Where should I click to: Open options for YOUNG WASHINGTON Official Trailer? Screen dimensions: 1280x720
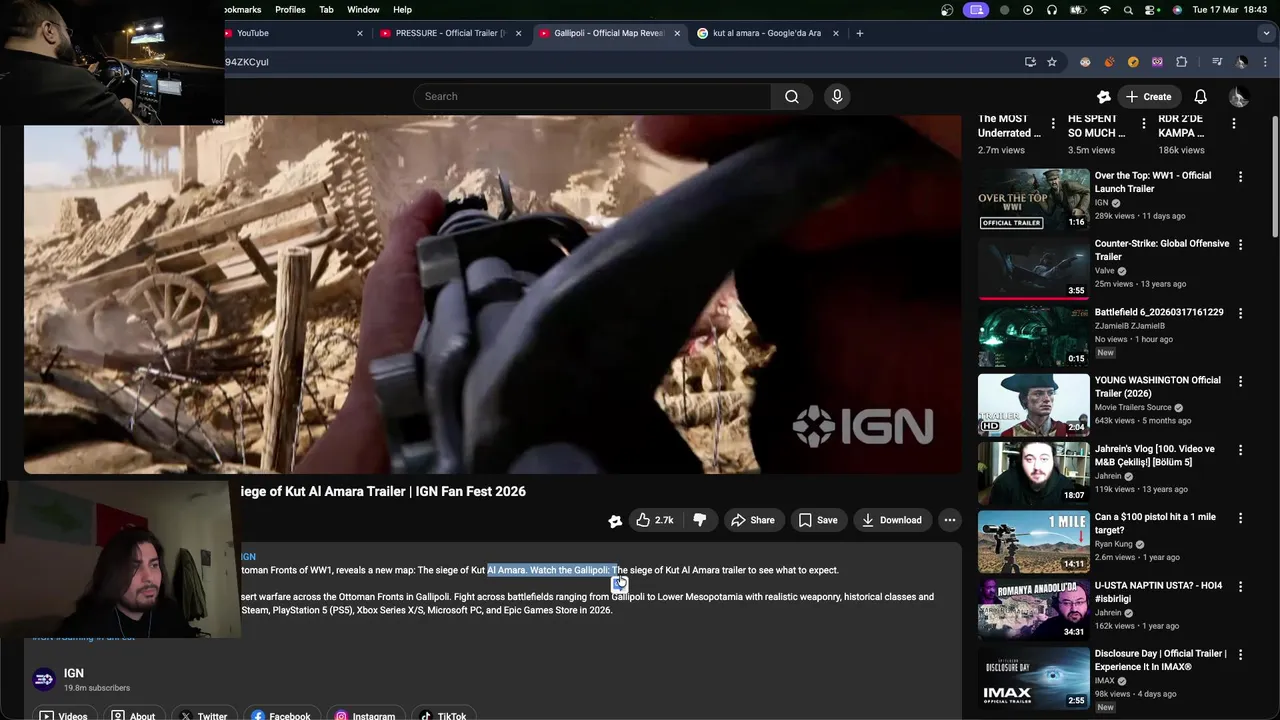[1240, 381]
